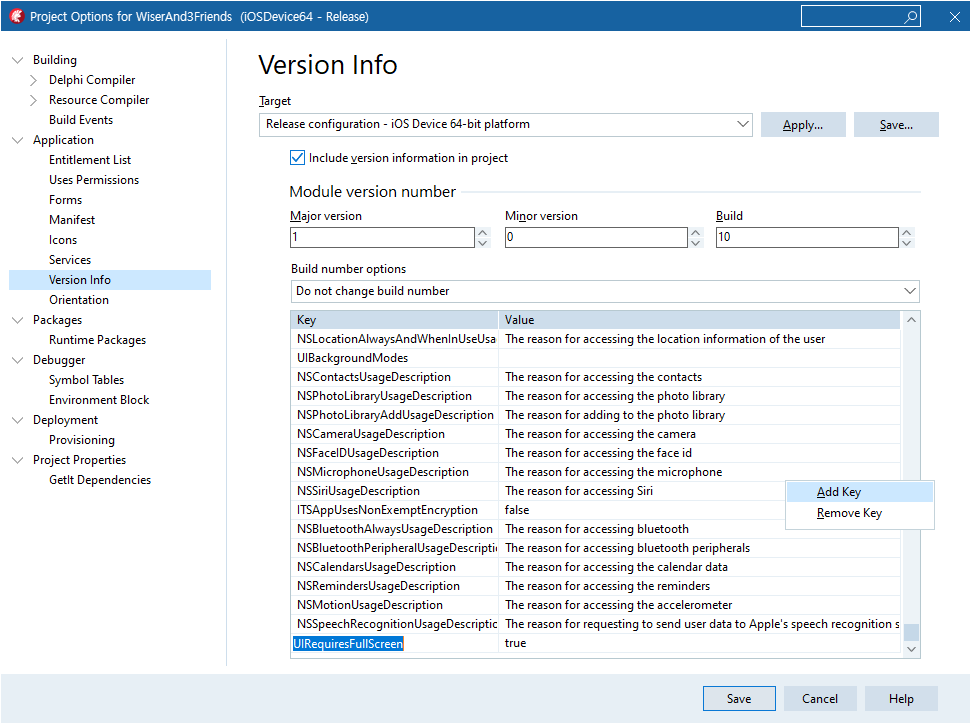Select Environment Block in the tree
The image size is (970, 726).
(99, 400)
